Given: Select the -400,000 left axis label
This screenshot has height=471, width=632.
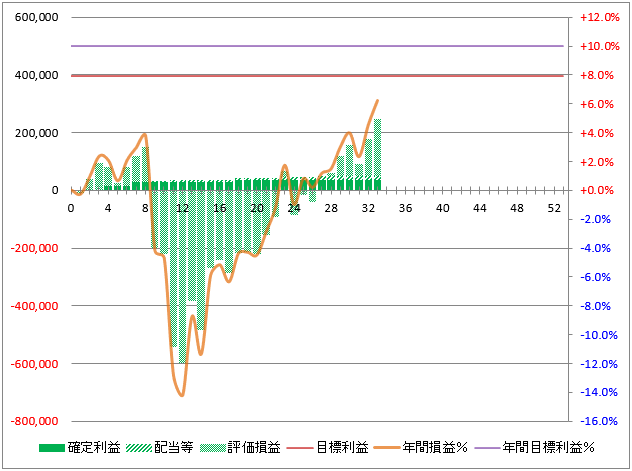Looking at the screenshot, I should pyautogui.click(x=35, y=306).
